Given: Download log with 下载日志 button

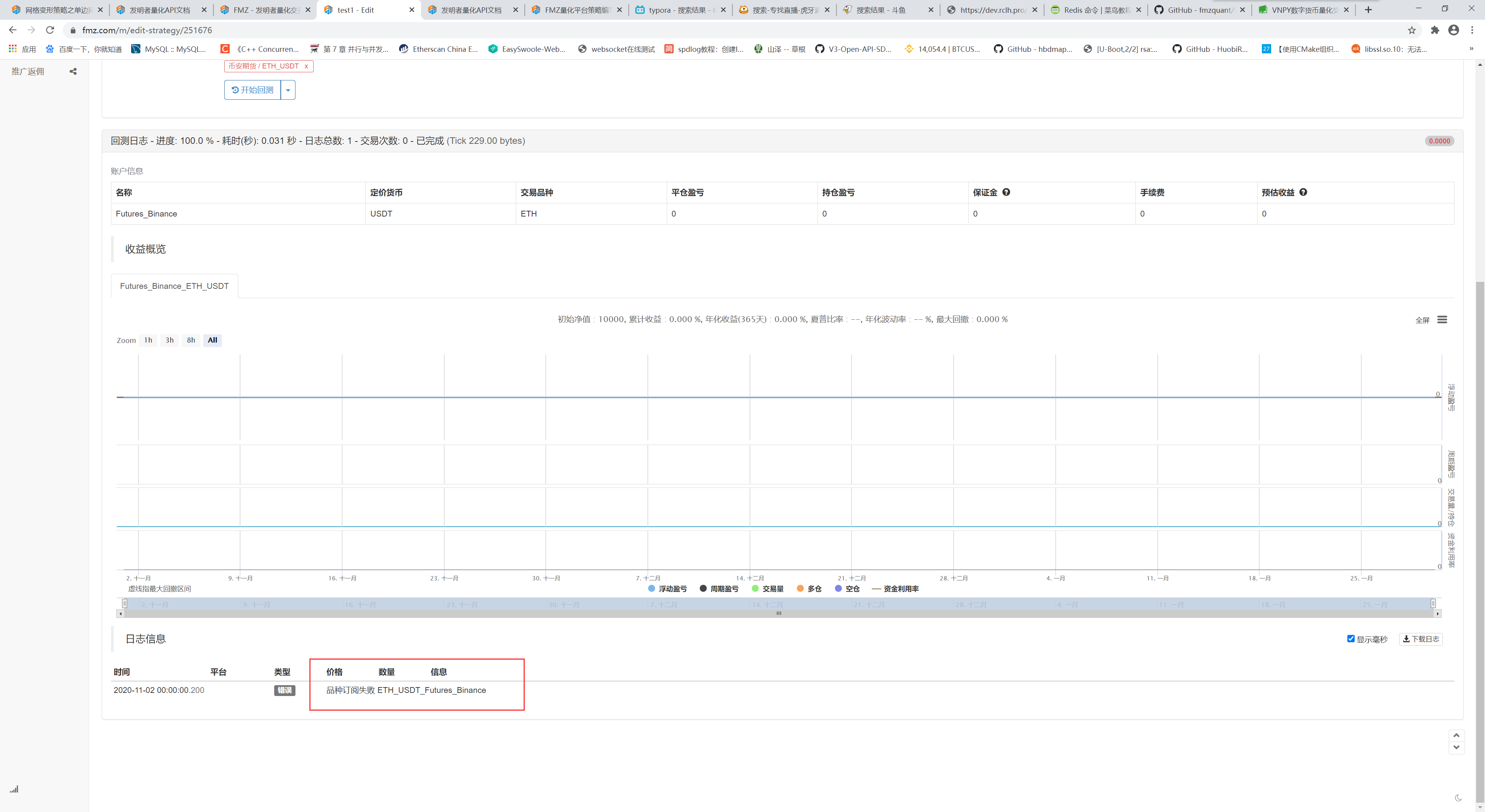Looking at the screenshot, I should click(x=1420, y=639).
